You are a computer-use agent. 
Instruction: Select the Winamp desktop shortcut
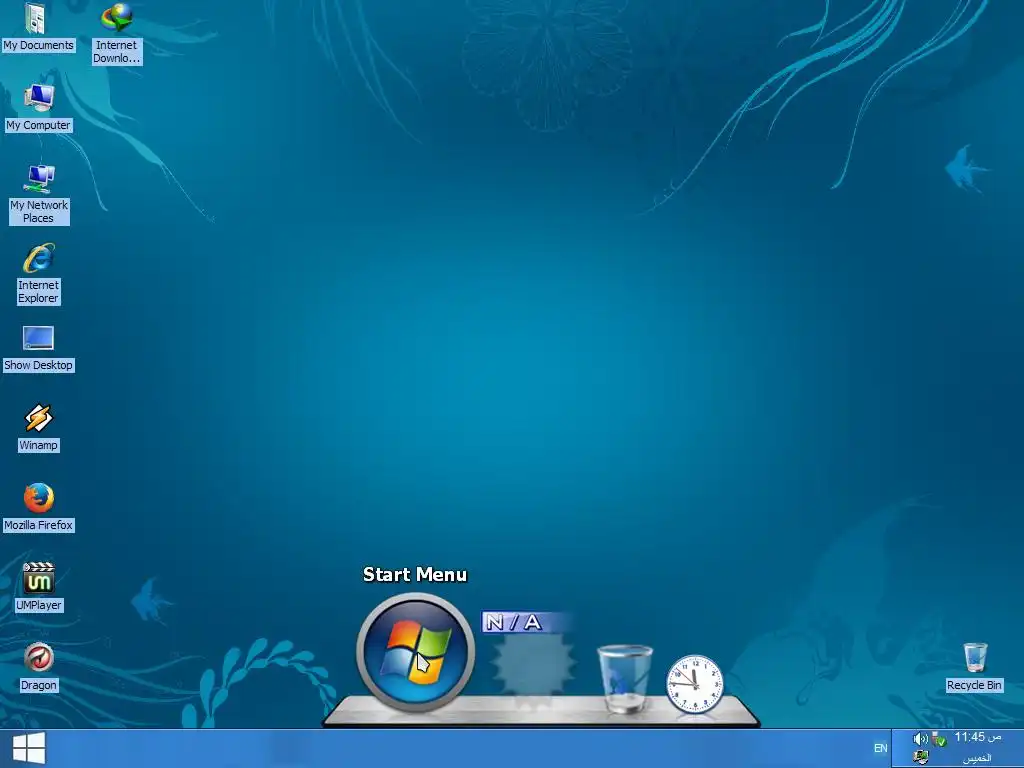38,428
